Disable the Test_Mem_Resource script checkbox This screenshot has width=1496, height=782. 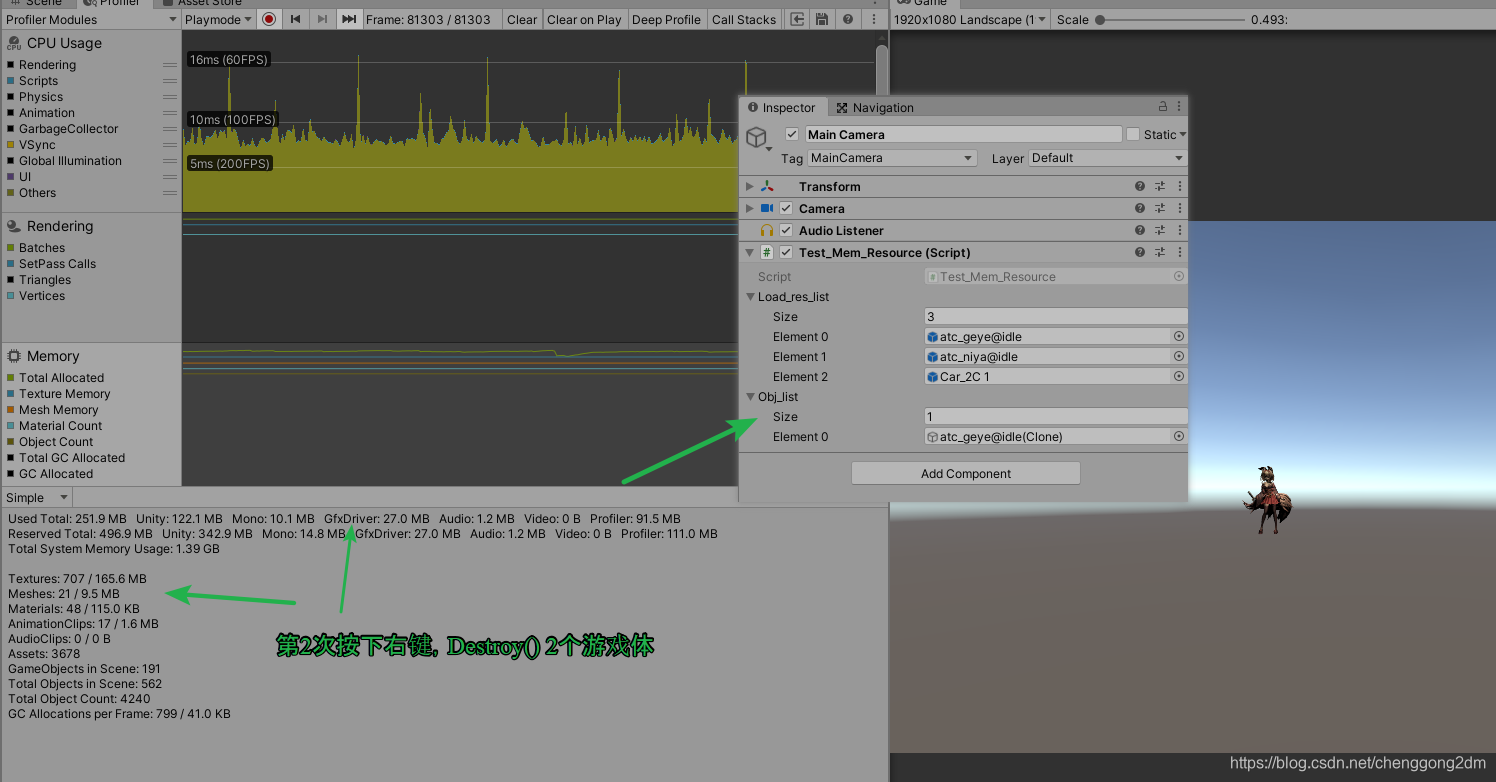(x=787, y=252)
